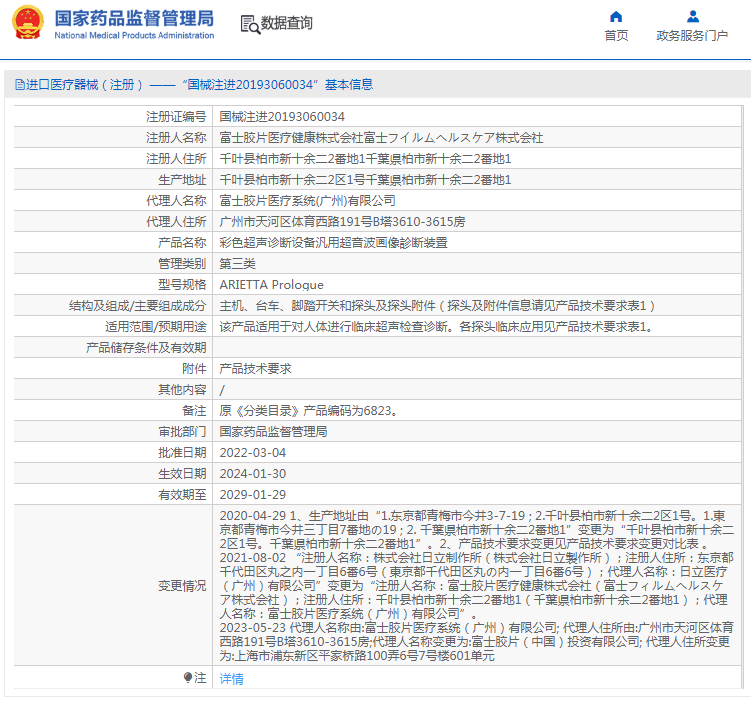Open 政务服务门户 link text
Viewport: 751px width, 704px height.
tap(692, 35)
